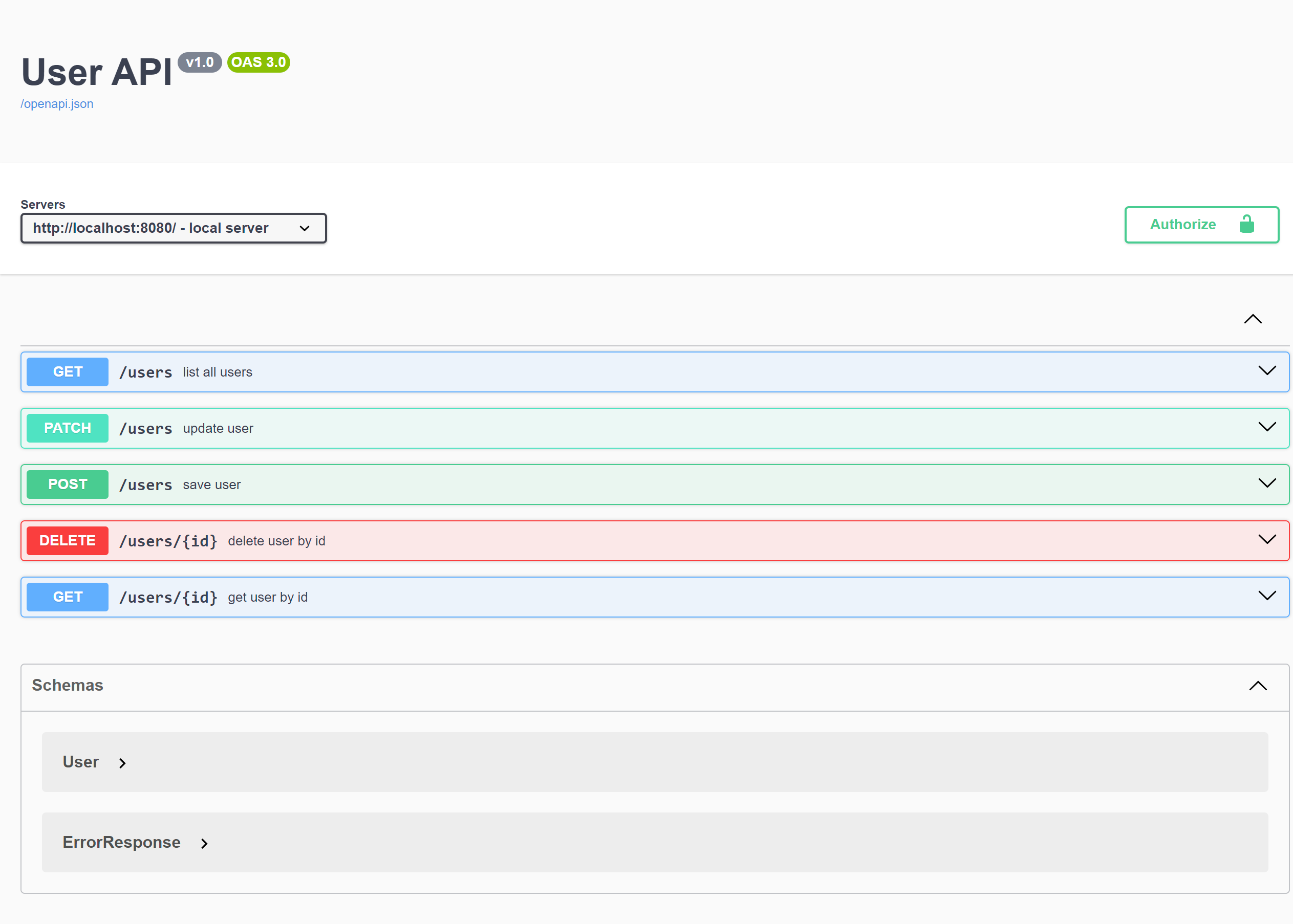The width and height of the screenshot is (1293, 924).
Task: Click the Authorize button
Action: pyautogui.click(x=1201, y=225)
